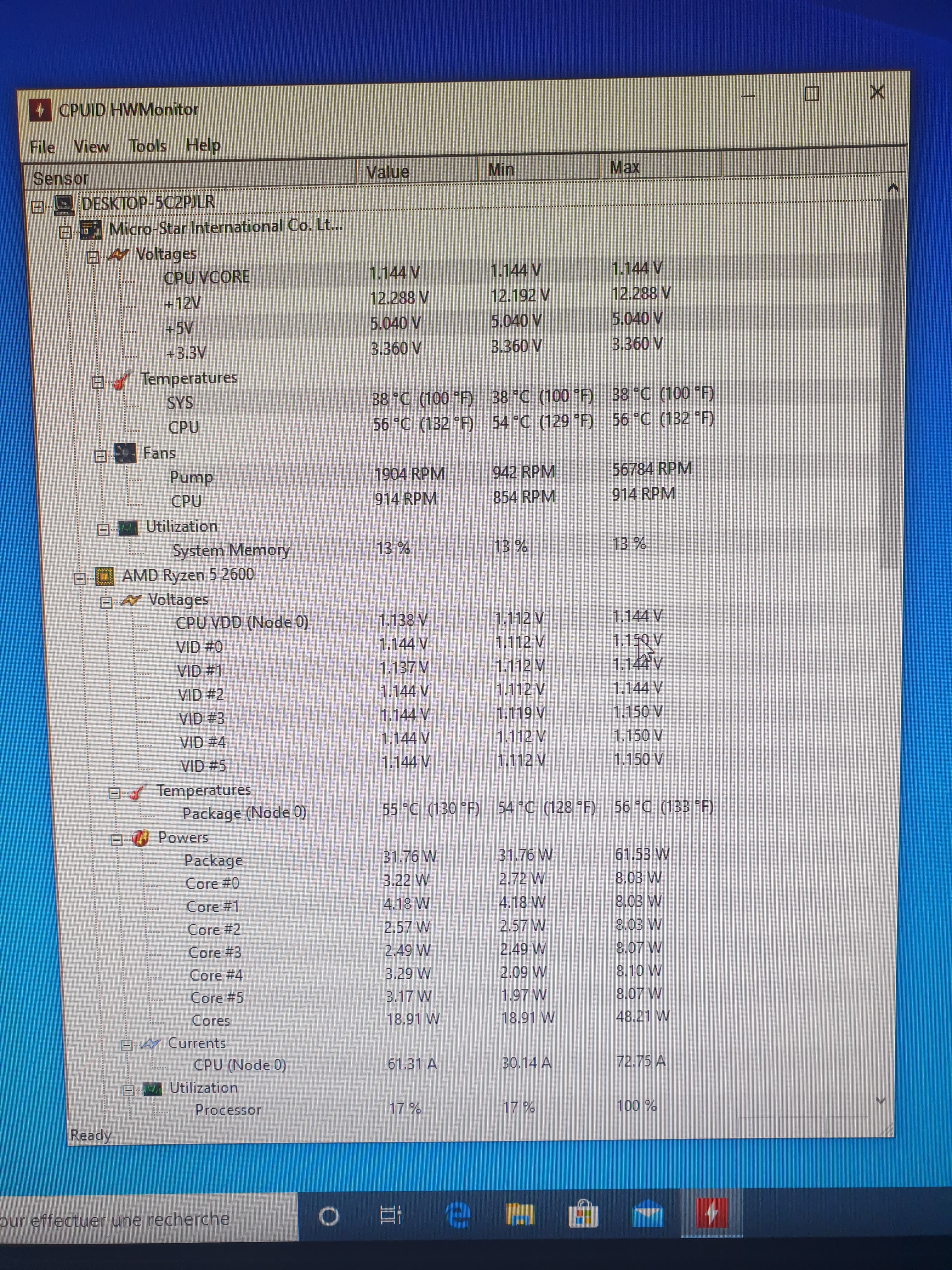Collapse the motherboard Temperatures group
This screenshot has height=1270, width=952.
(98, 382)
